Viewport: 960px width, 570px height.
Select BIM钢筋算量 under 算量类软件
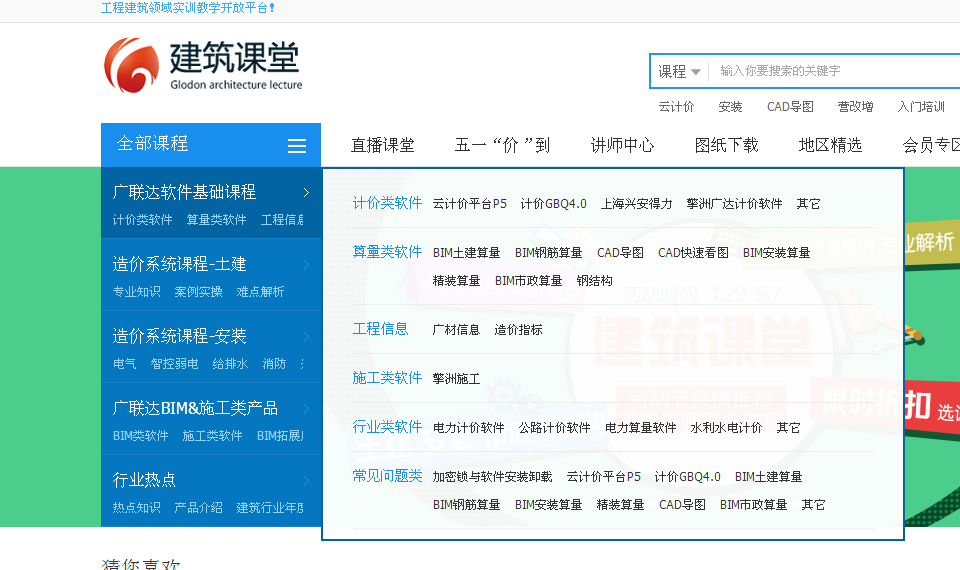(549, 252)
